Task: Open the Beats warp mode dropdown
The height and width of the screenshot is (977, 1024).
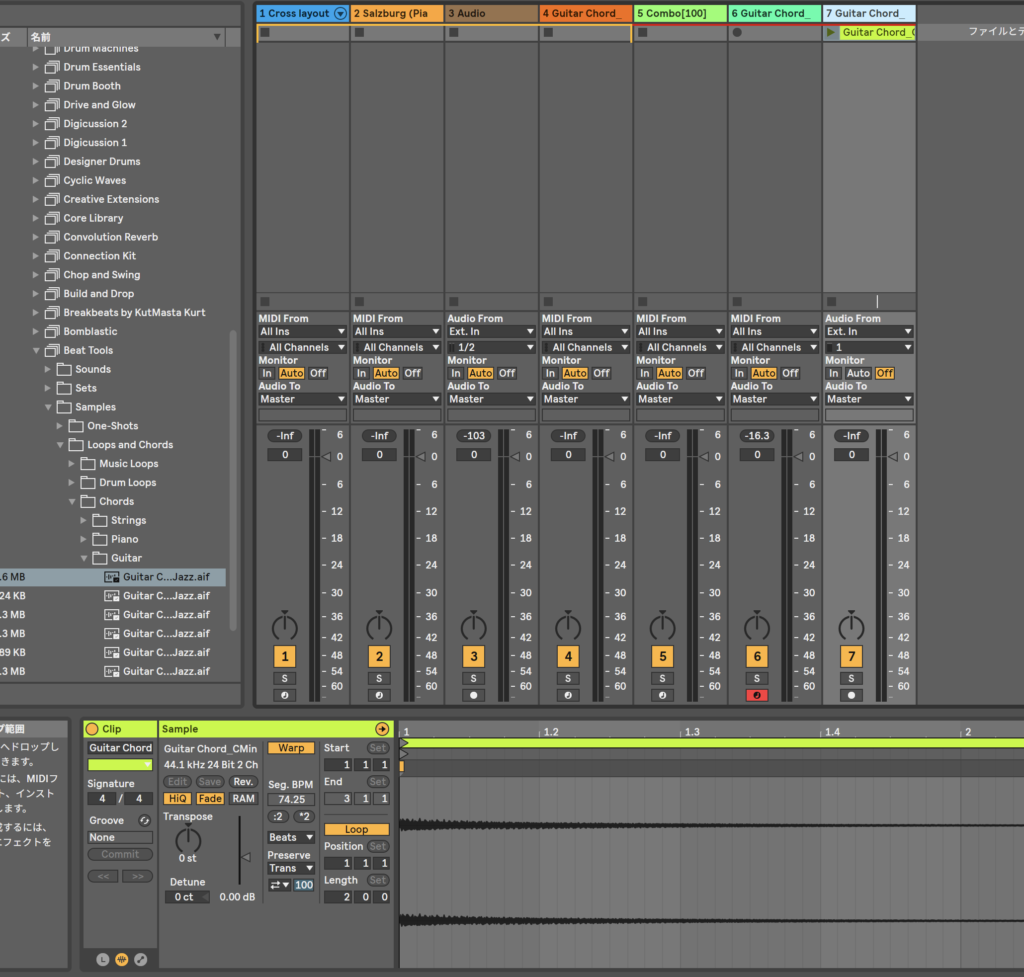Action: [291, 837]
